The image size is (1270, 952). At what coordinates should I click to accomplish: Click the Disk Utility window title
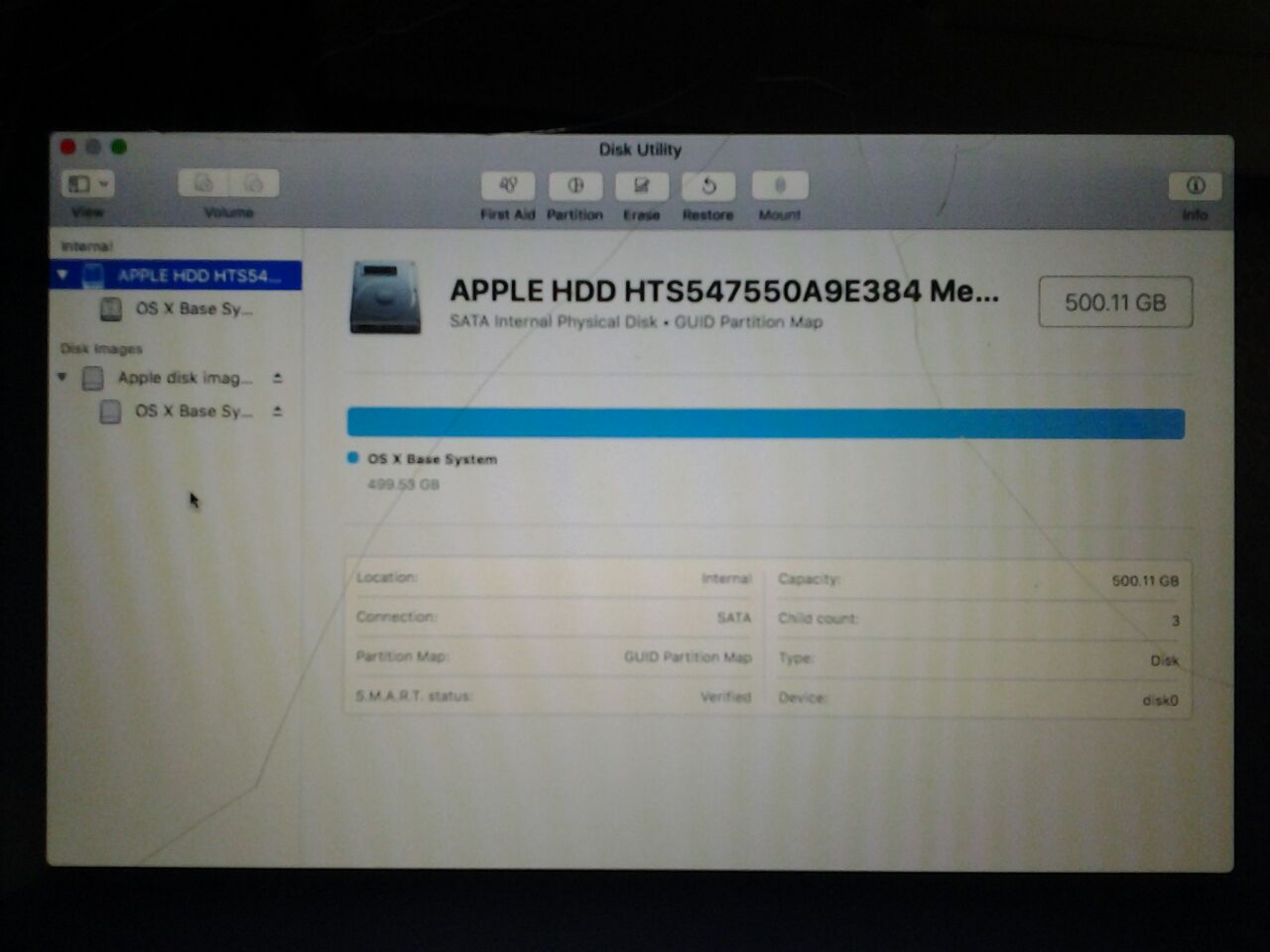click(x=640, y=150)
